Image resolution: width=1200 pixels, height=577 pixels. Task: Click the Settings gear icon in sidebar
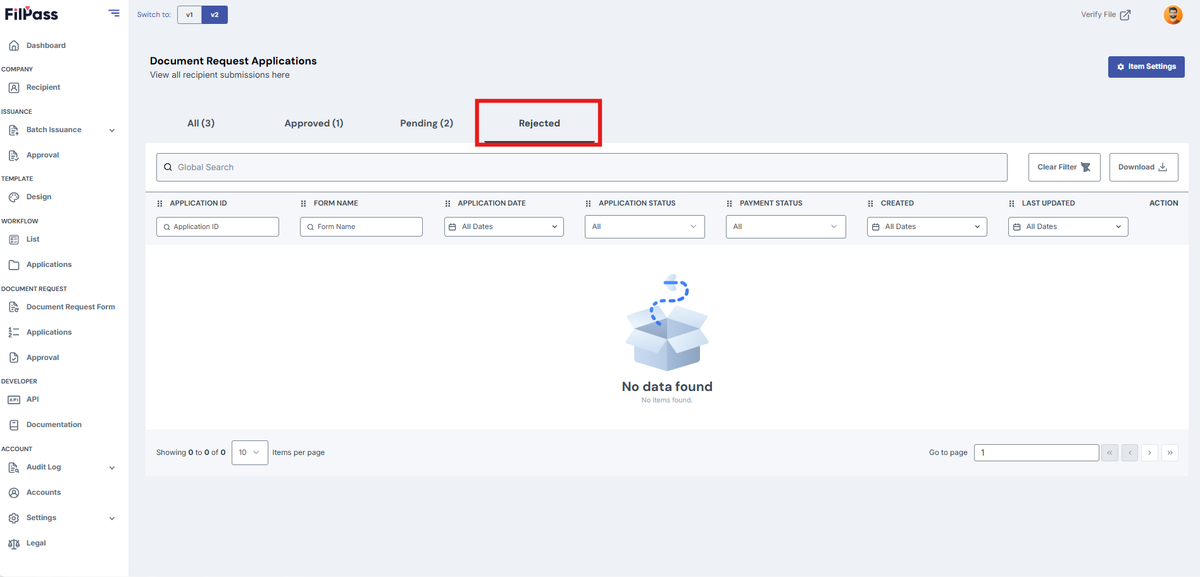point(14,518)
